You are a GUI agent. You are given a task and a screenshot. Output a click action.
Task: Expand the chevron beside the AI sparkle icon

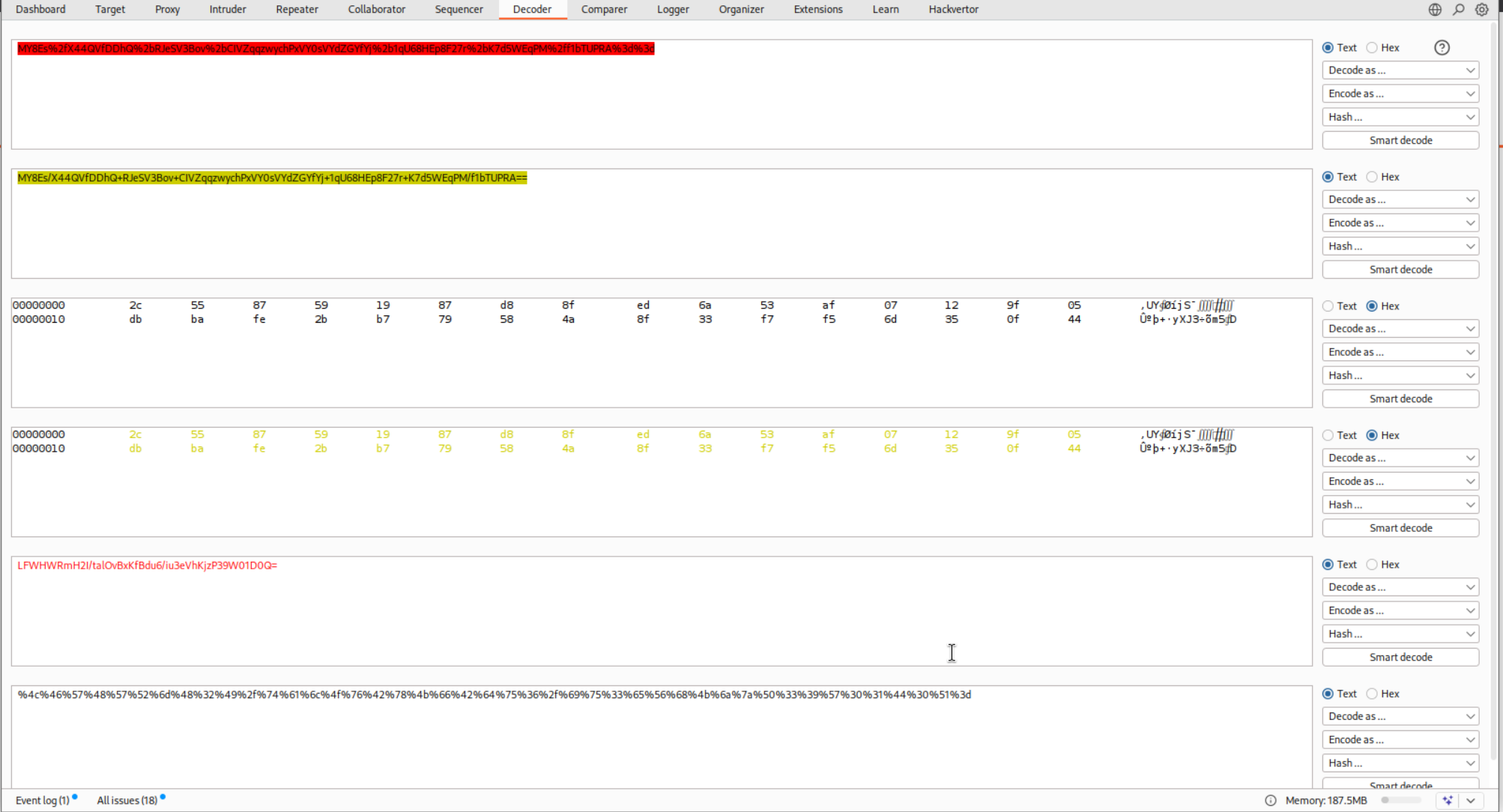1471,800
